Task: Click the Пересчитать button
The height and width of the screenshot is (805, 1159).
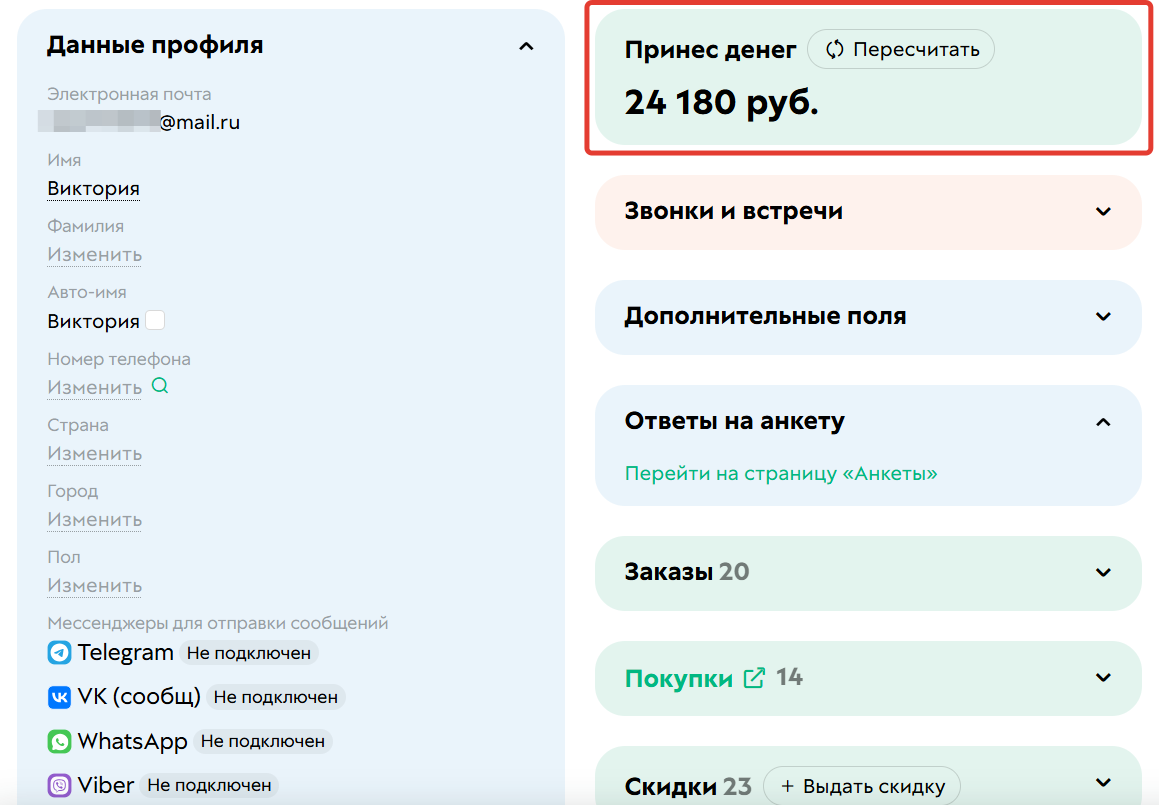Action: click(900, 49)
